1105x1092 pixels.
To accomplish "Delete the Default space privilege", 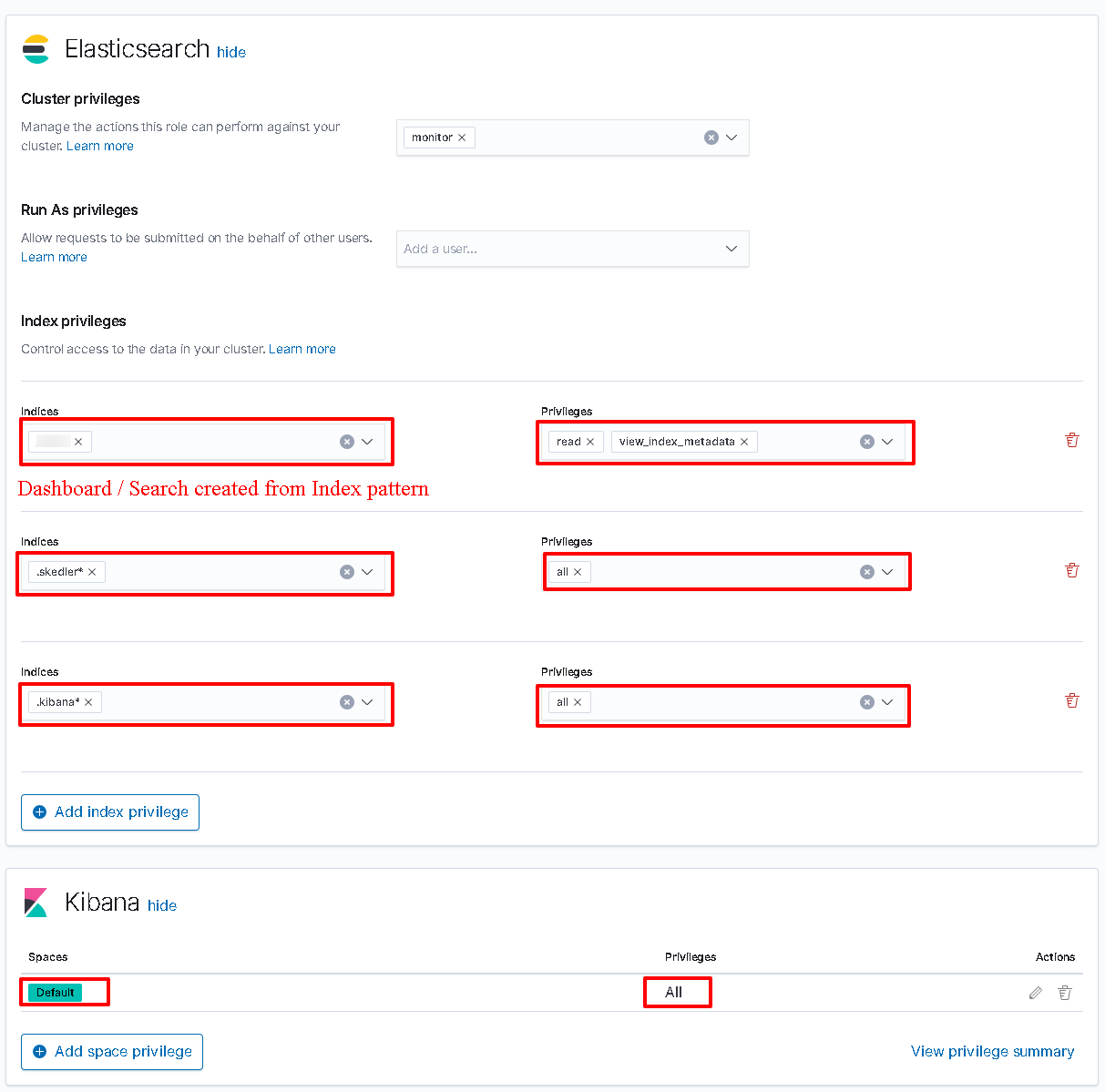I will pyautogui.click(x=1065, y=993).
